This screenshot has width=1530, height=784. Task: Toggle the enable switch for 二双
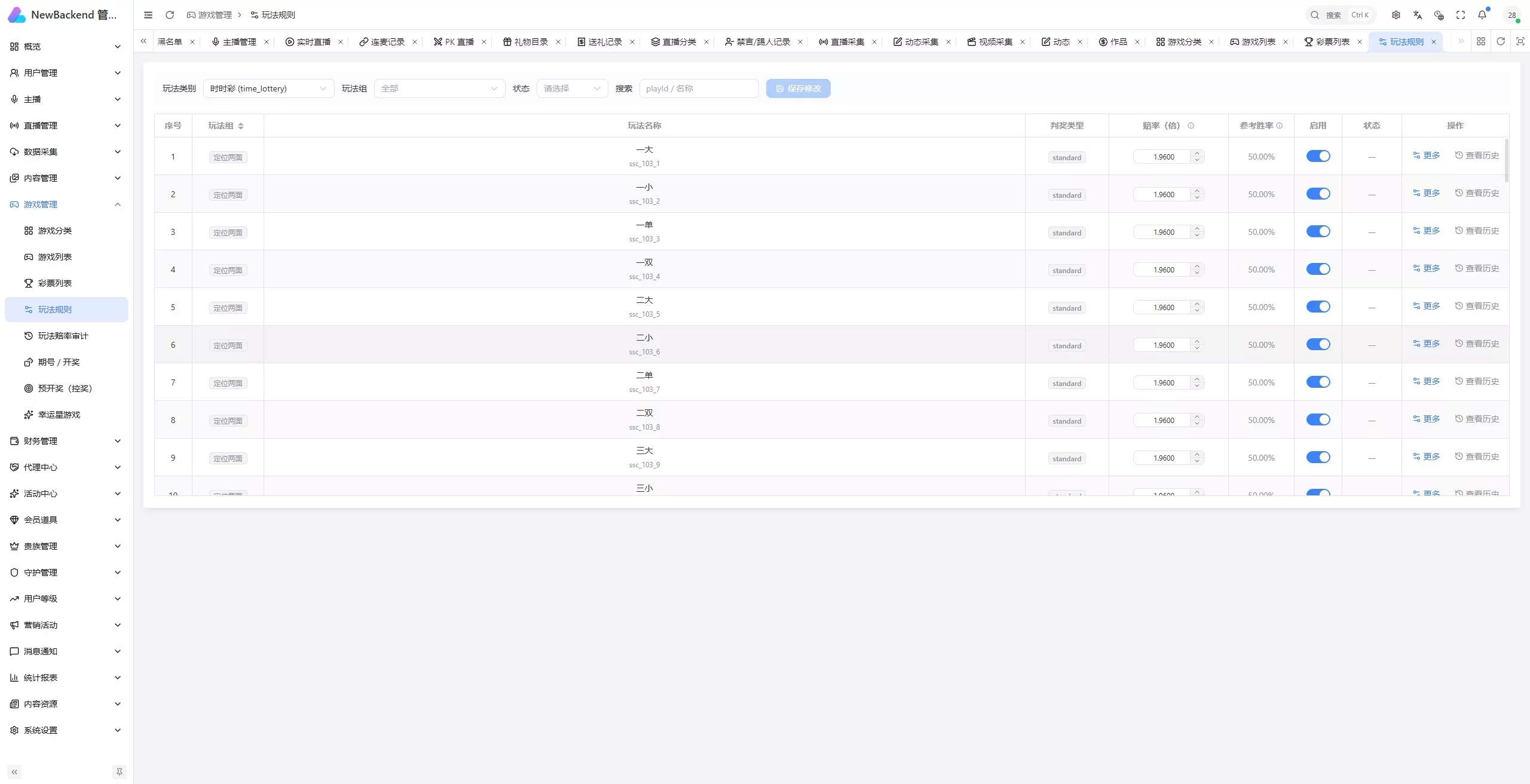(1318, 419)
